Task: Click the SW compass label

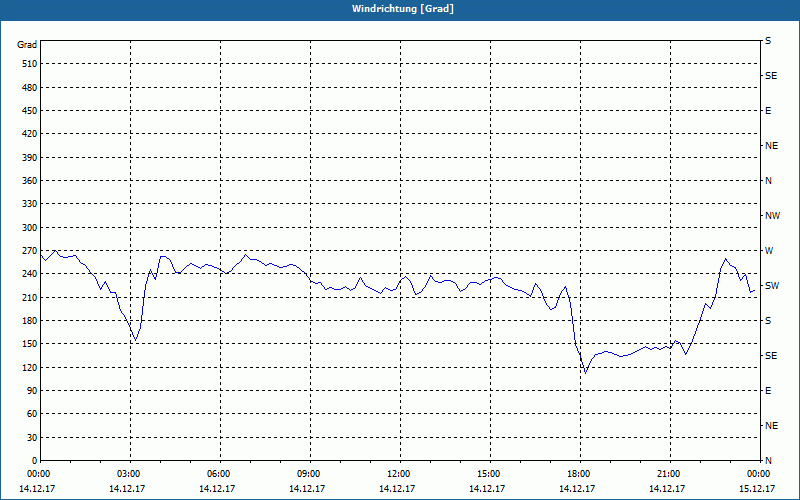Action: click(x=772, y=286)
